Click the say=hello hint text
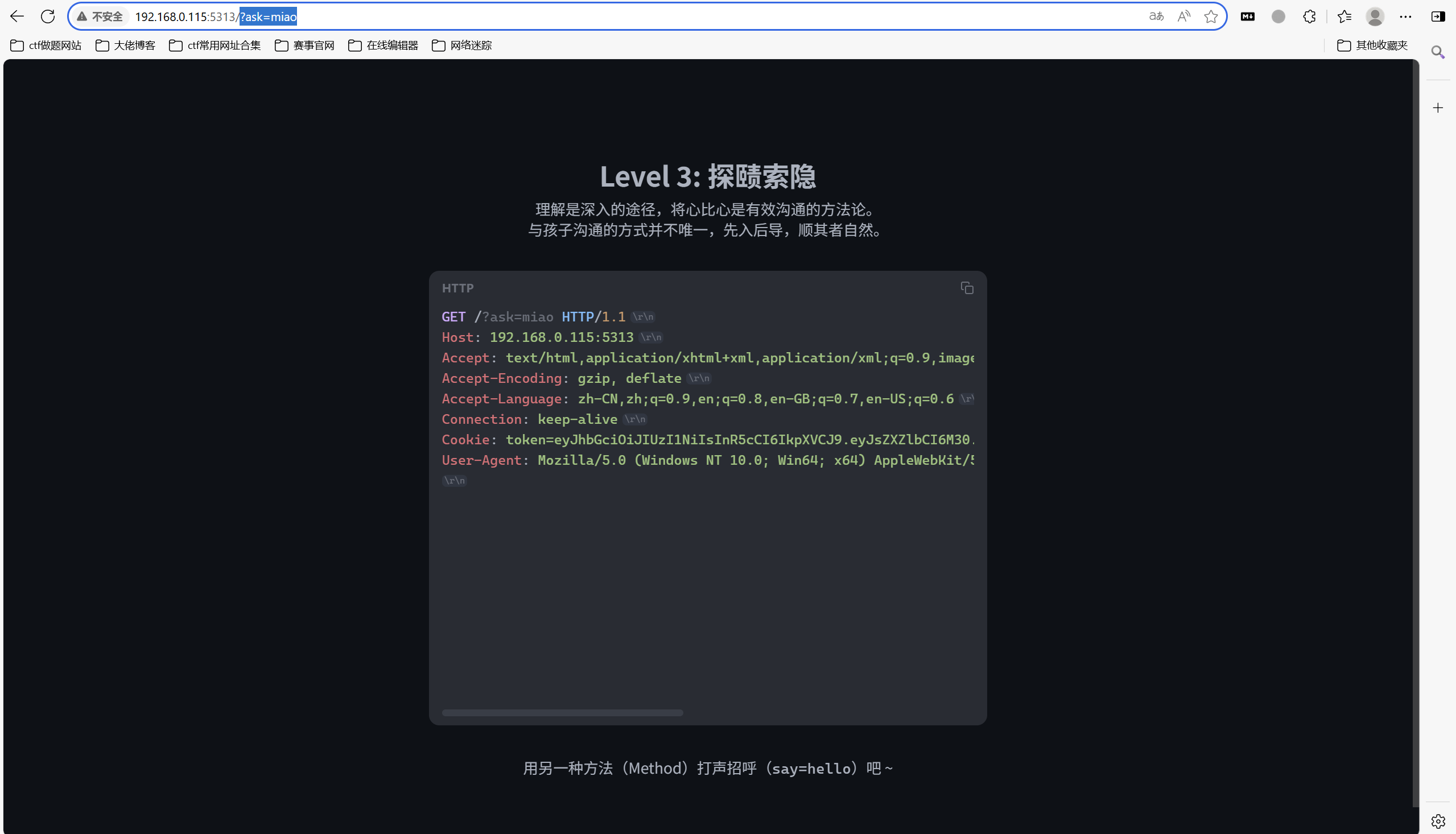 (708, 768)
